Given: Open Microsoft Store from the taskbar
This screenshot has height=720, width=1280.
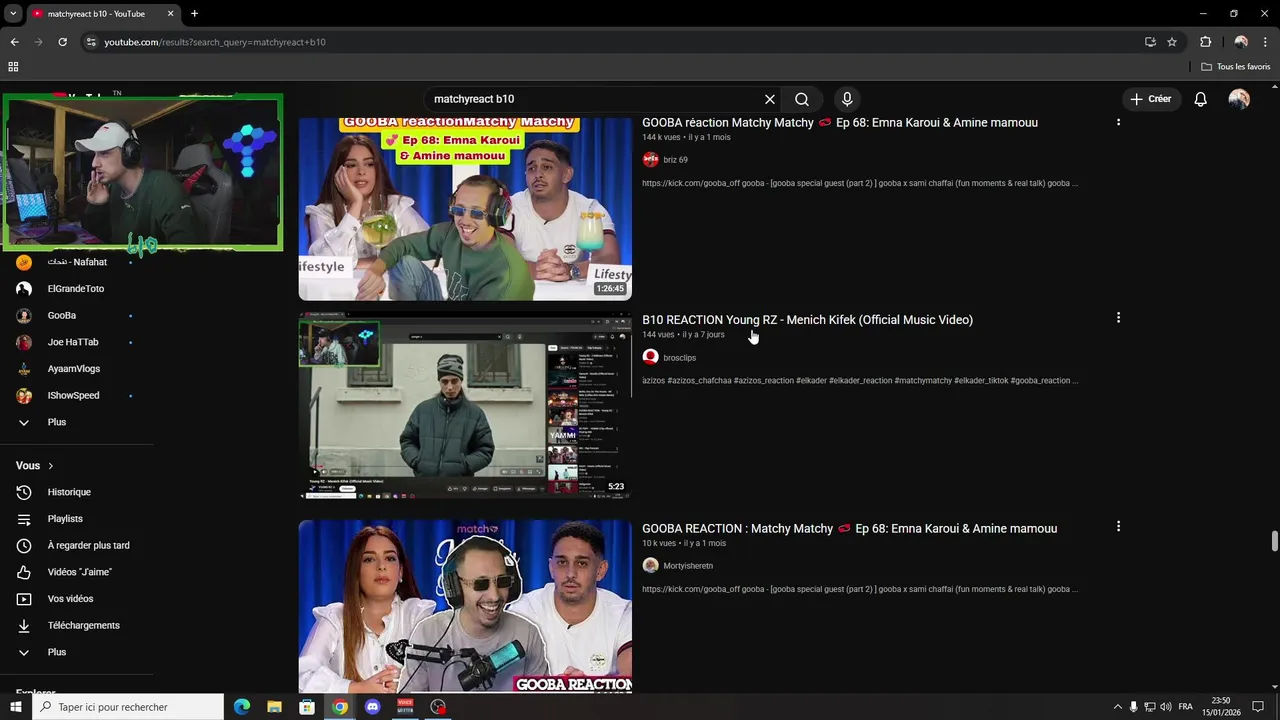Looking at the screenshot, I should tap(307, 707).
